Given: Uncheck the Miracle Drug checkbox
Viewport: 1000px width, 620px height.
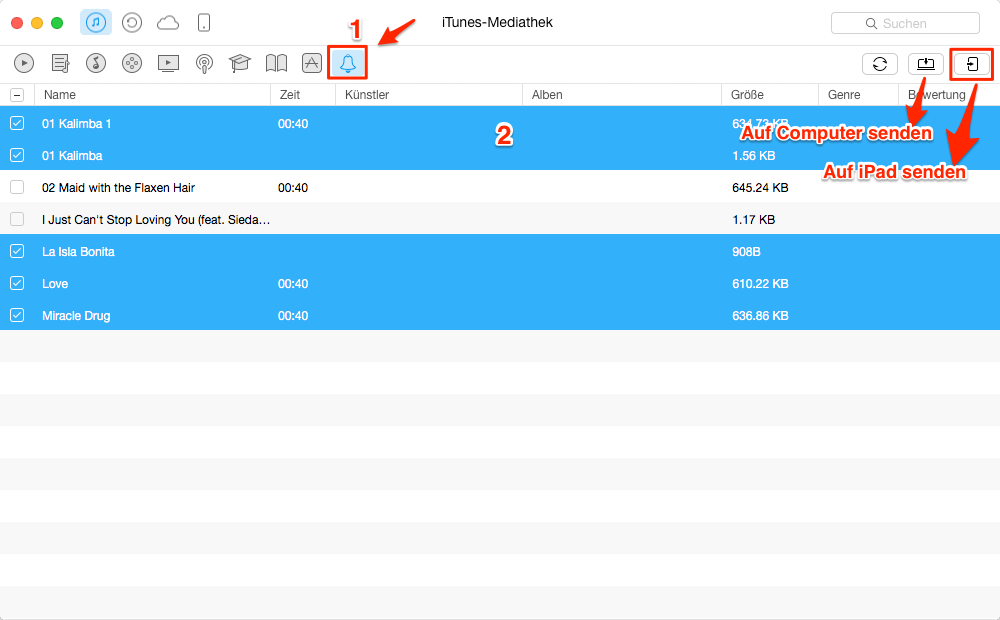Looking at the screenshot, I should pyautogui.click(x=17, y=315).
